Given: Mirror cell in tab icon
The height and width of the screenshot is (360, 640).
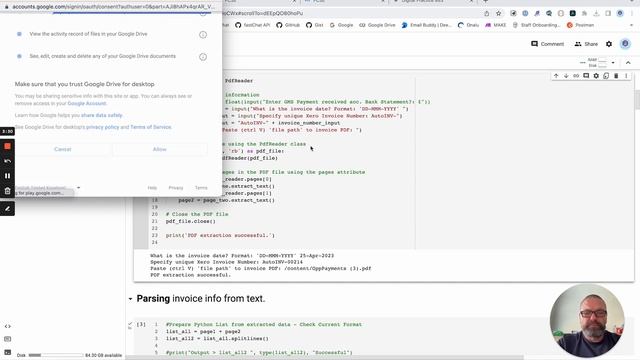Looking at the screenshot, I should tap(606, 76).
